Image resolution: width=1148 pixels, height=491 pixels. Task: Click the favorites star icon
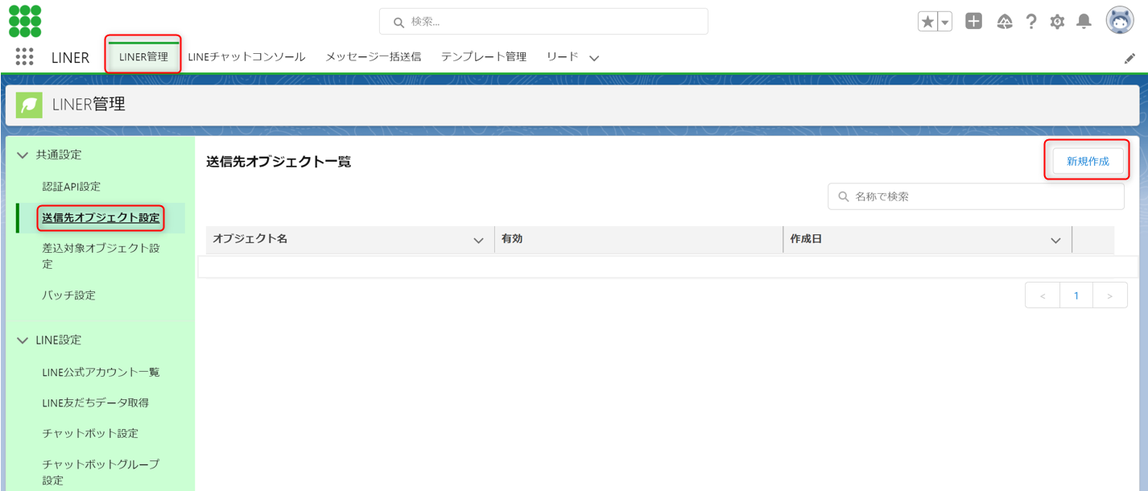(928, 22)
